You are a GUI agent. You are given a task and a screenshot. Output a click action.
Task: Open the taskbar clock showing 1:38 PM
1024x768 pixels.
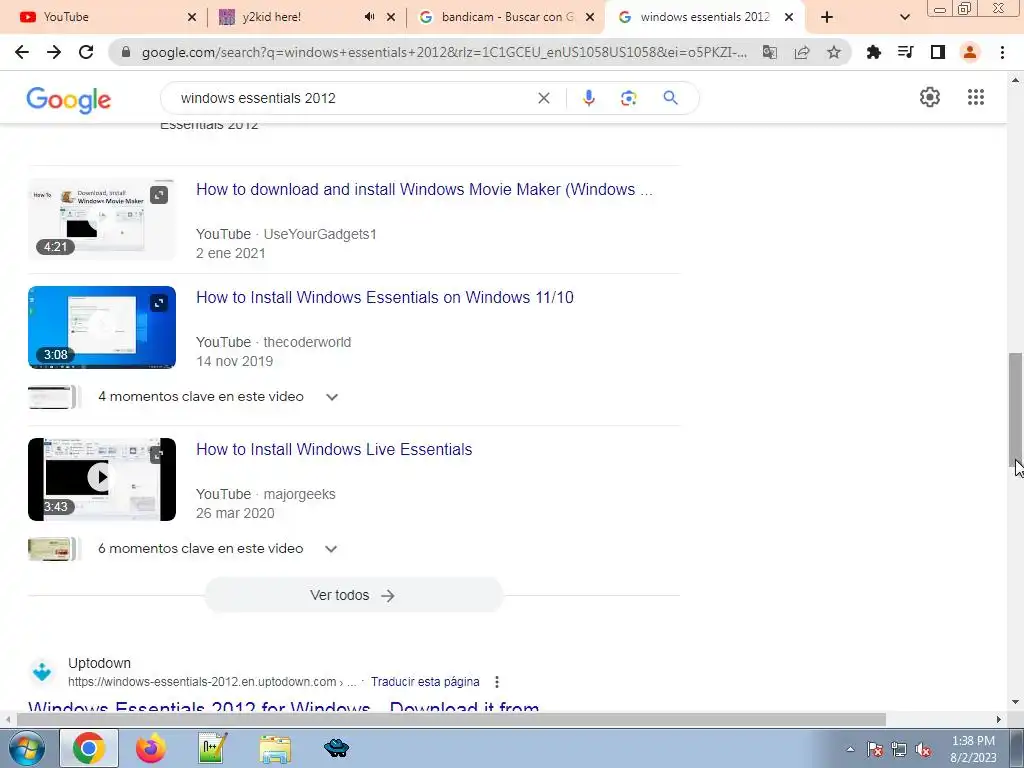[x=973, y=749]
